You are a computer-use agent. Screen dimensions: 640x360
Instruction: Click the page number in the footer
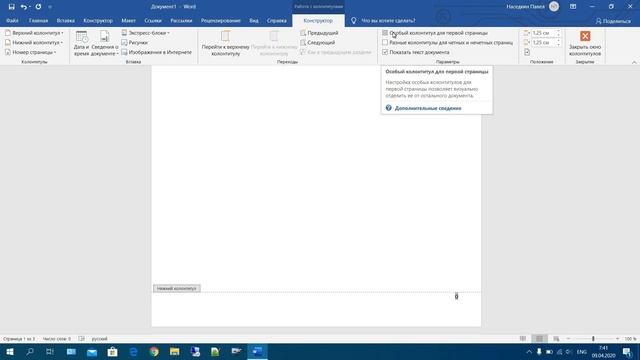coord(456,297)
